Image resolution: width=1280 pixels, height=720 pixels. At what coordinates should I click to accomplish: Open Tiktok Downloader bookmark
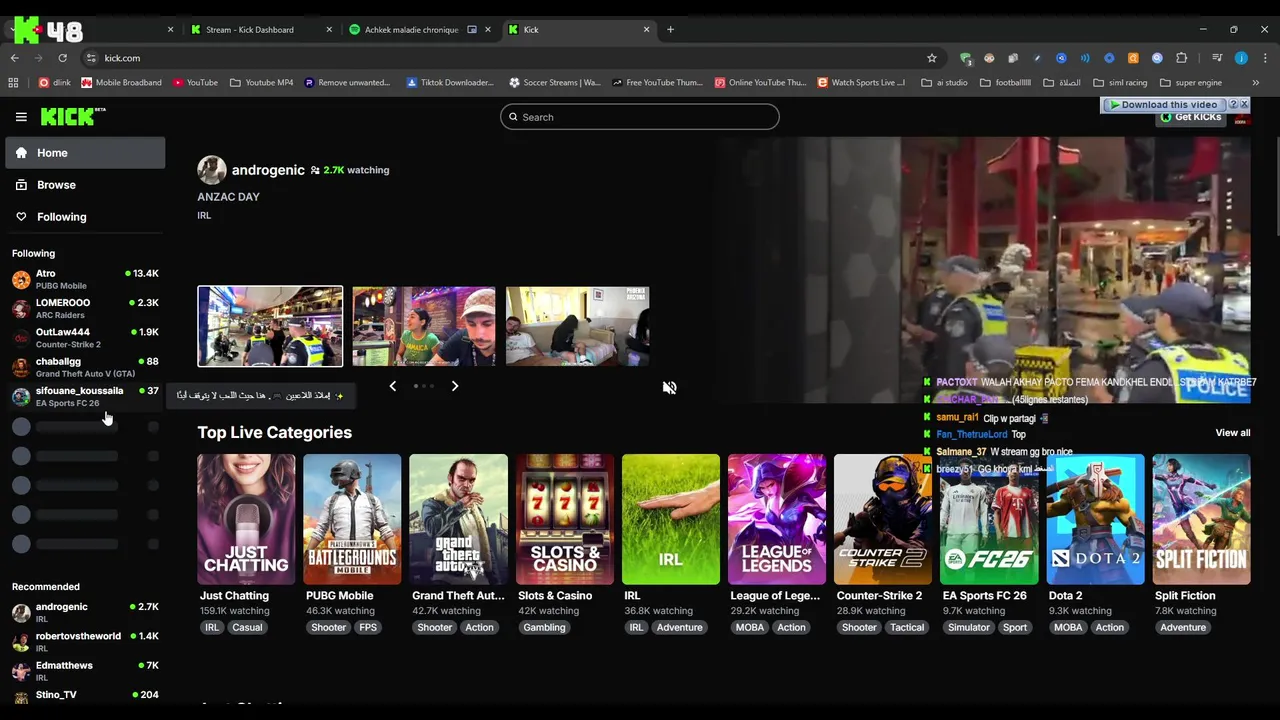pos(449,83)
